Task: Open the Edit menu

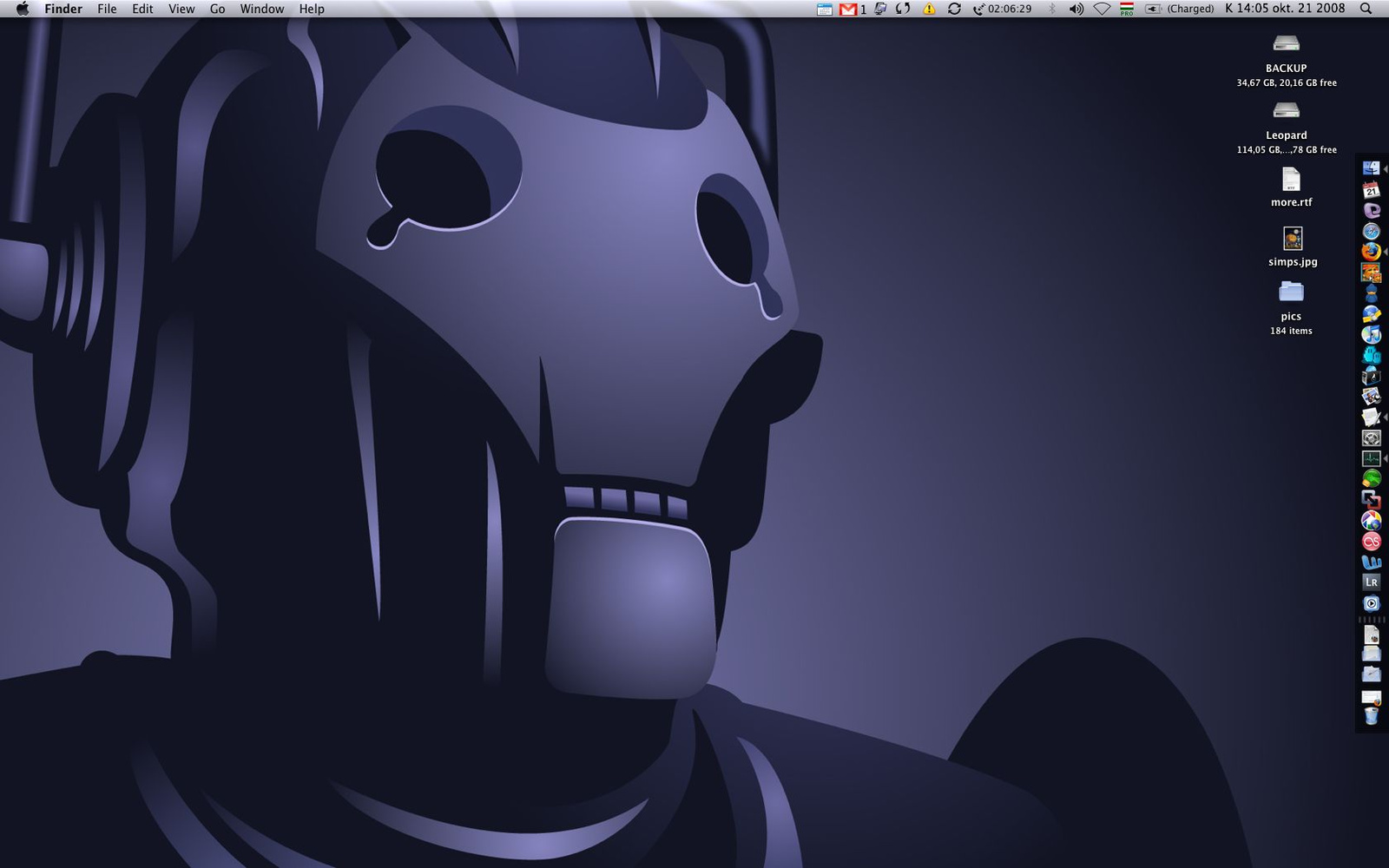Action: coord(142,9)
